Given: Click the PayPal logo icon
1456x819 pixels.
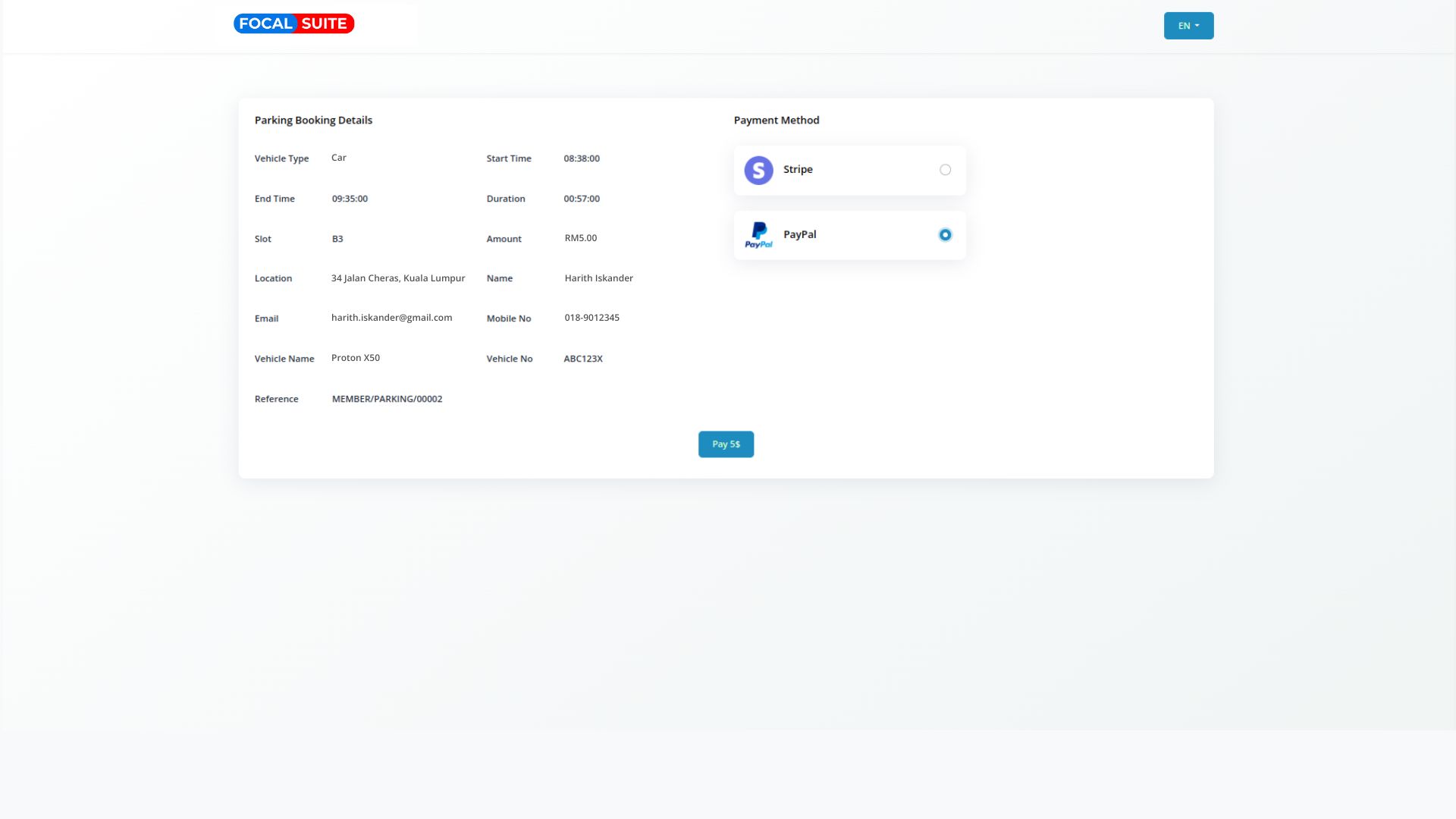Looking at the screenshot, I should coord(758,235).
